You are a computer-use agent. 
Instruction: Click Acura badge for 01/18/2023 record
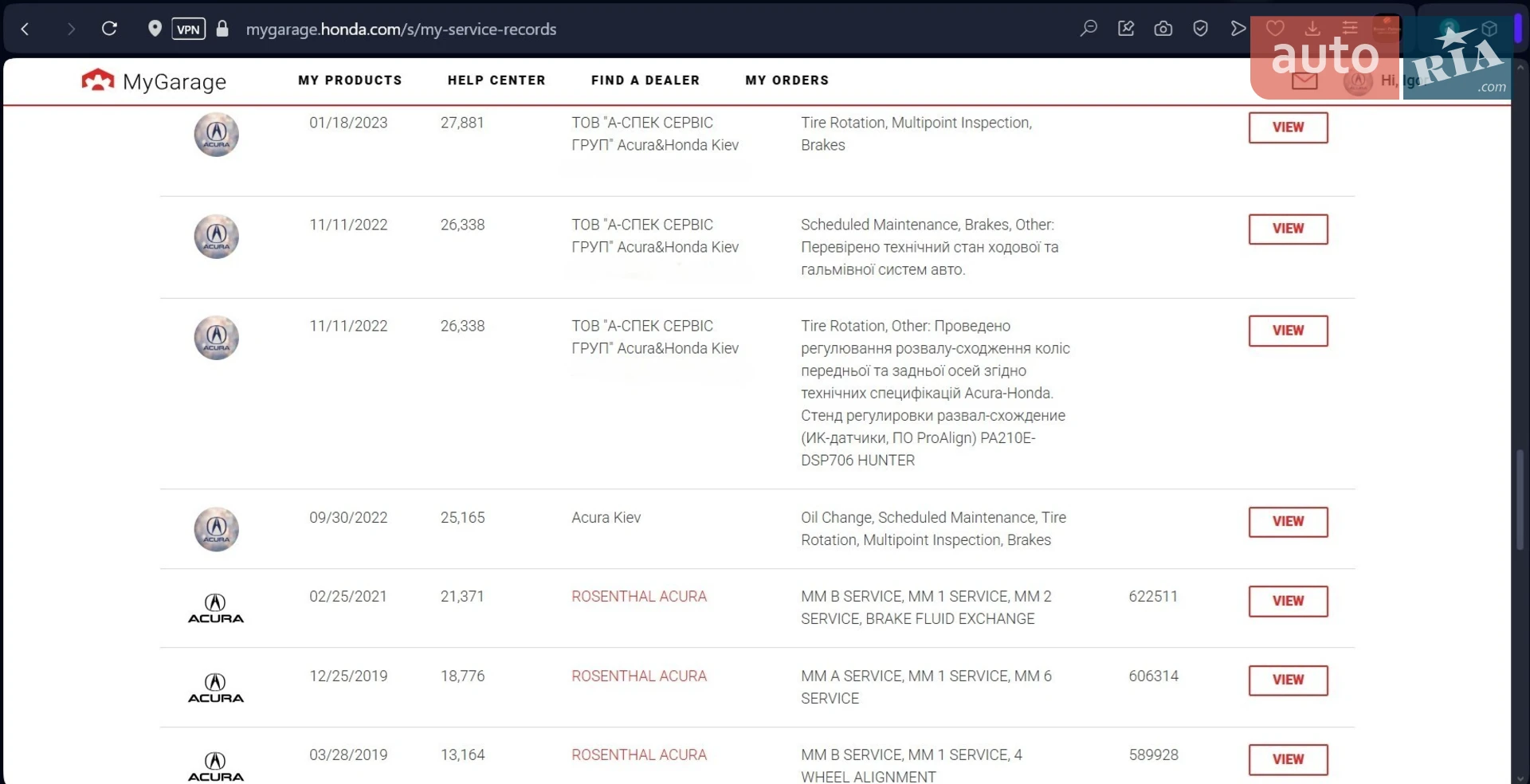coord(217,135)
